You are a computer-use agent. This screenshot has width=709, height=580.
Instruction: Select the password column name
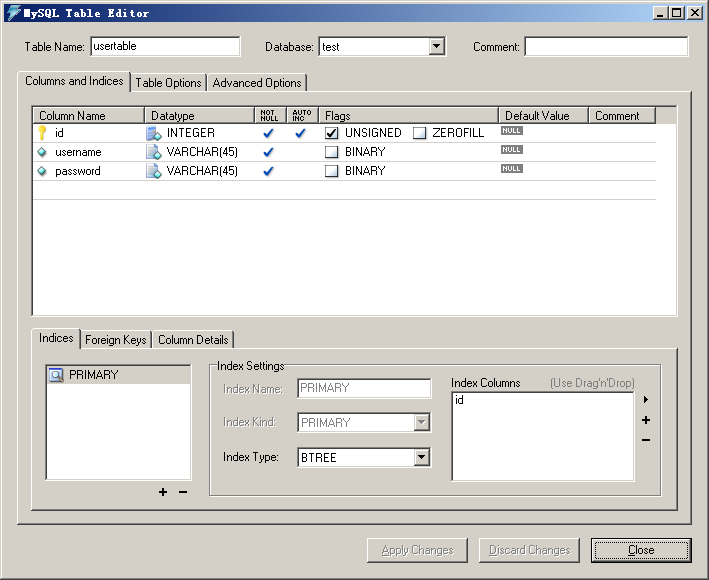click(x=78, y=171)
